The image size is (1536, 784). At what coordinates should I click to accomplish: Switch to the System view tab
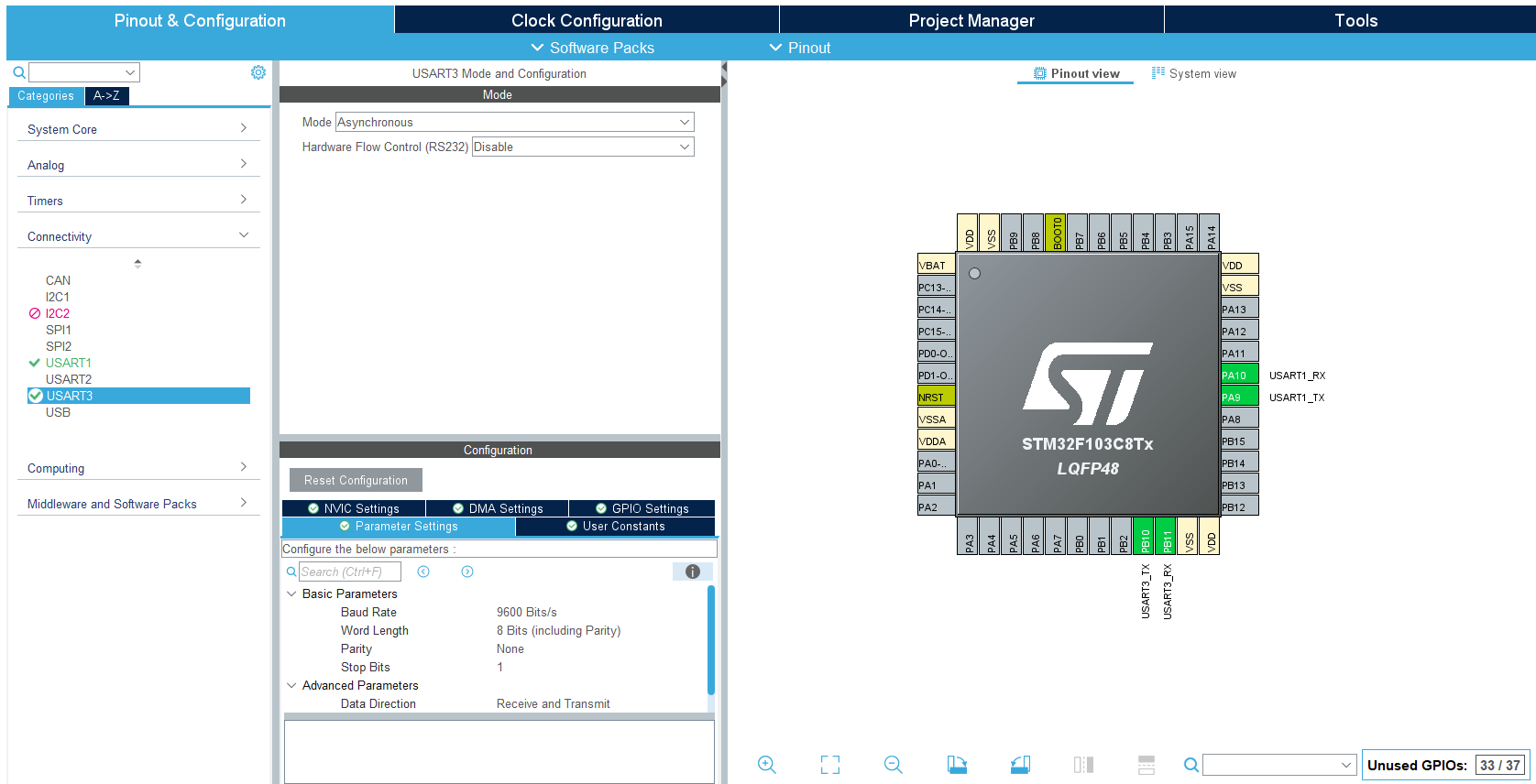coord(1194,73)
